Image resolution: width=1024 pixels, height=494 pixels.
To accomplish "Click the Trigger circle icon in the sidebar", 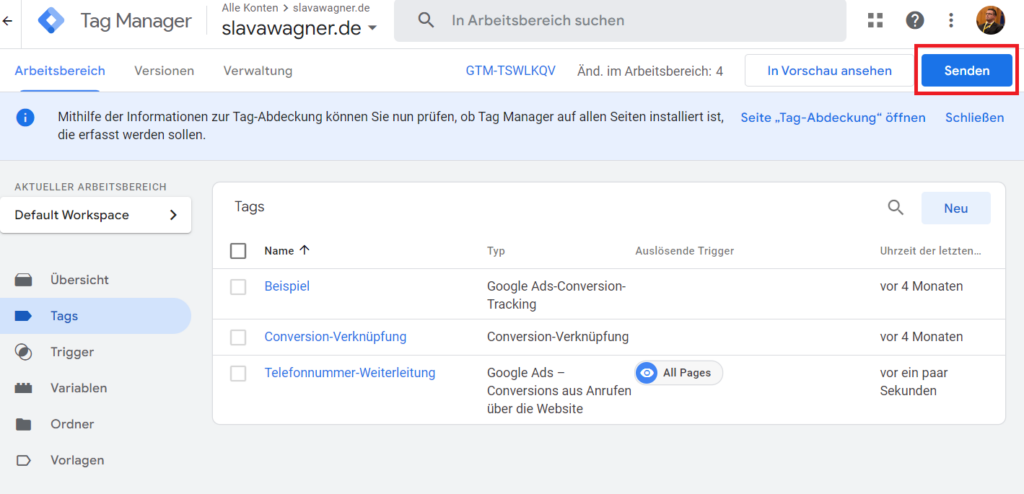I will (x=24, y=352).
